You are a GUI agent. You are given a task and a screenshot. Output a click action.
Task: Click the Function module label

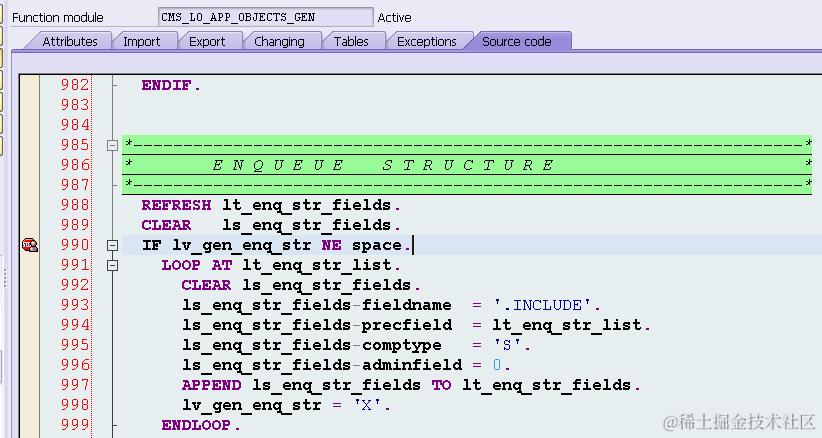click(x=58, y=17)
